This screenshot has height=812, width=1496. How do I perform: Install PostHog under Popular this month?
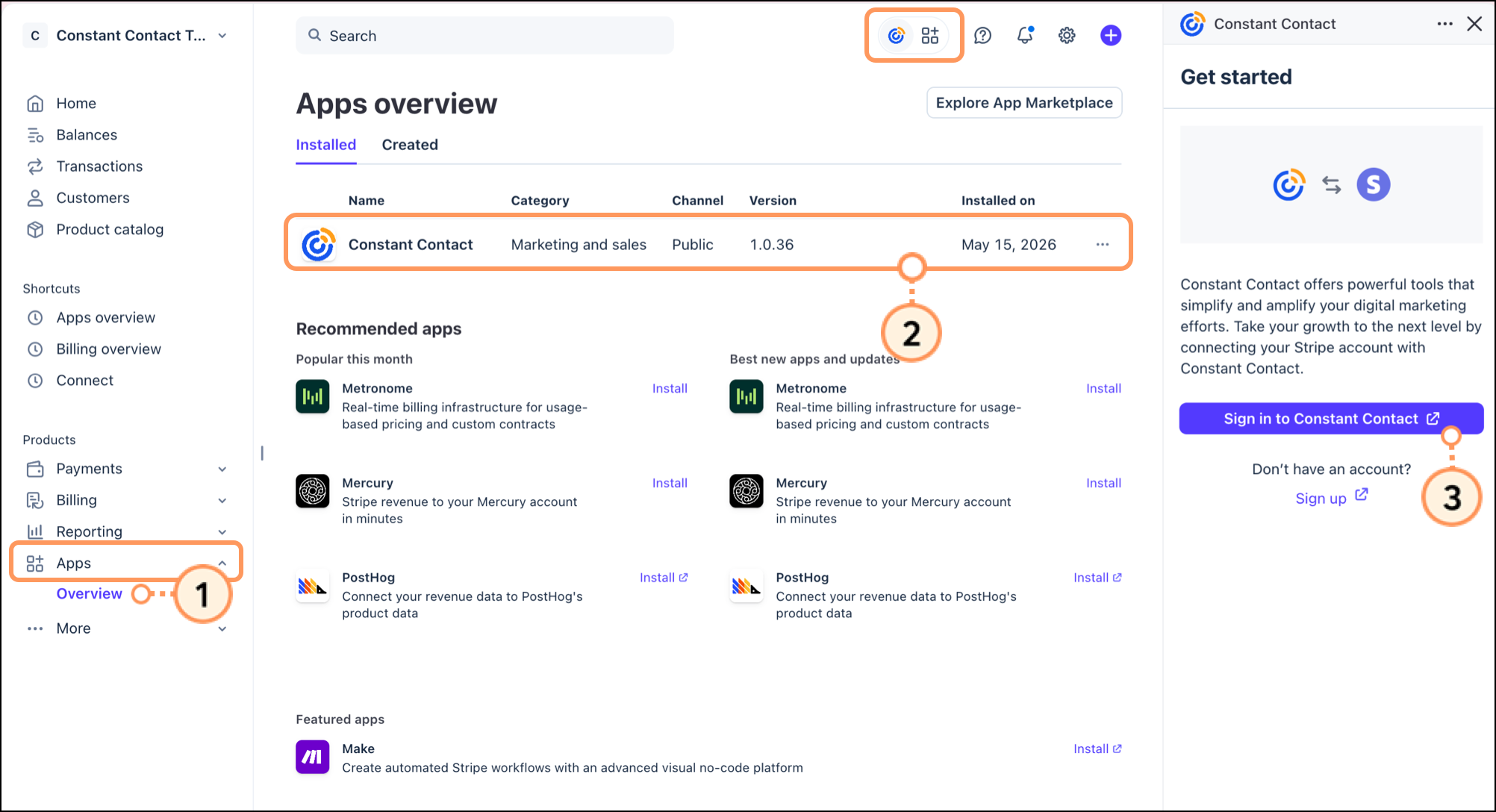[664, 578]
